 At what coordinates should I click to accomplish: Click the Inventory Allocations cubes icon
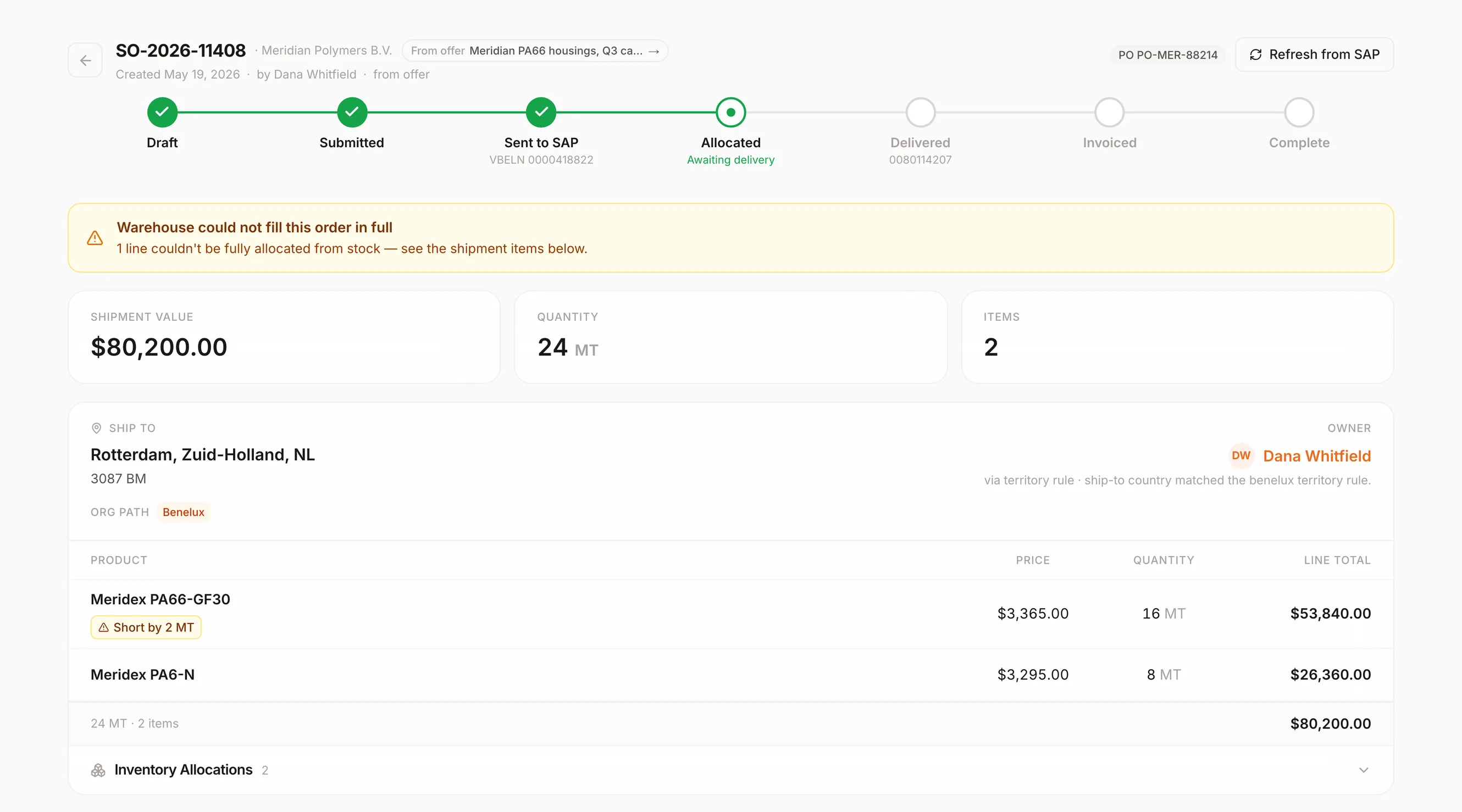[98, 770]
